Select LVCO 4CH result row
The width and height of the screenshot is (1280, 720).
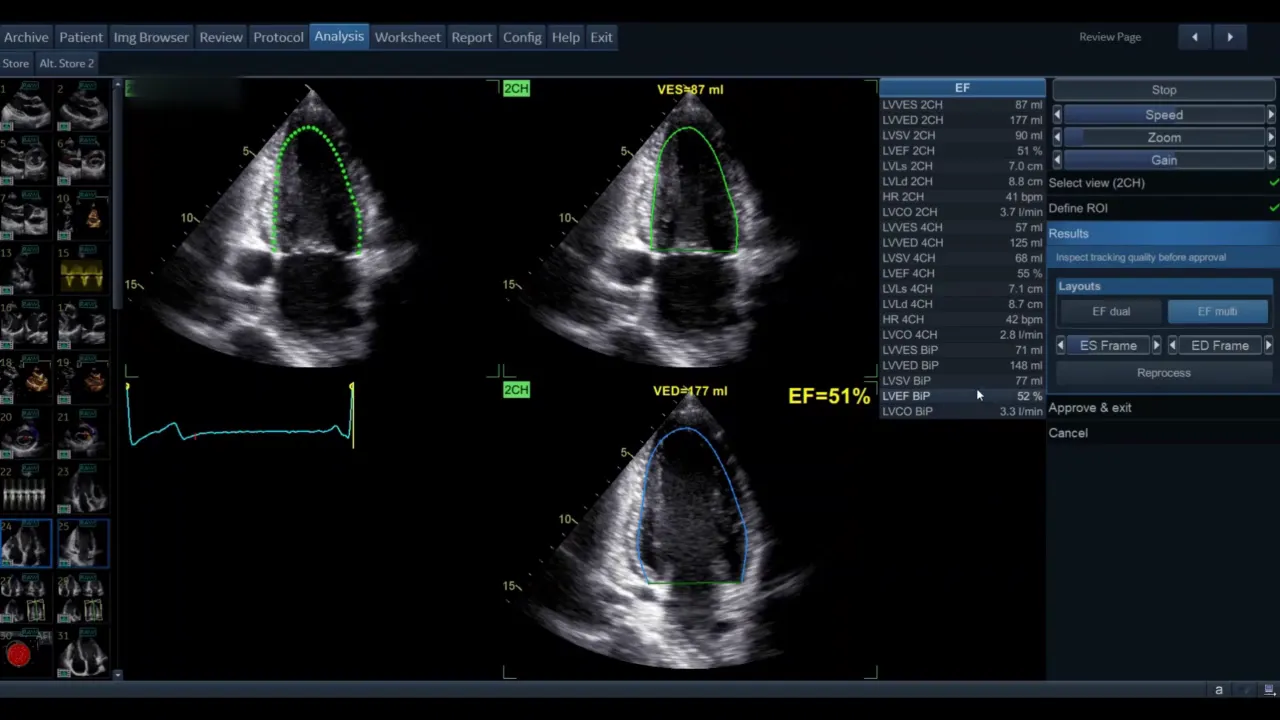(x=962, y=335)
